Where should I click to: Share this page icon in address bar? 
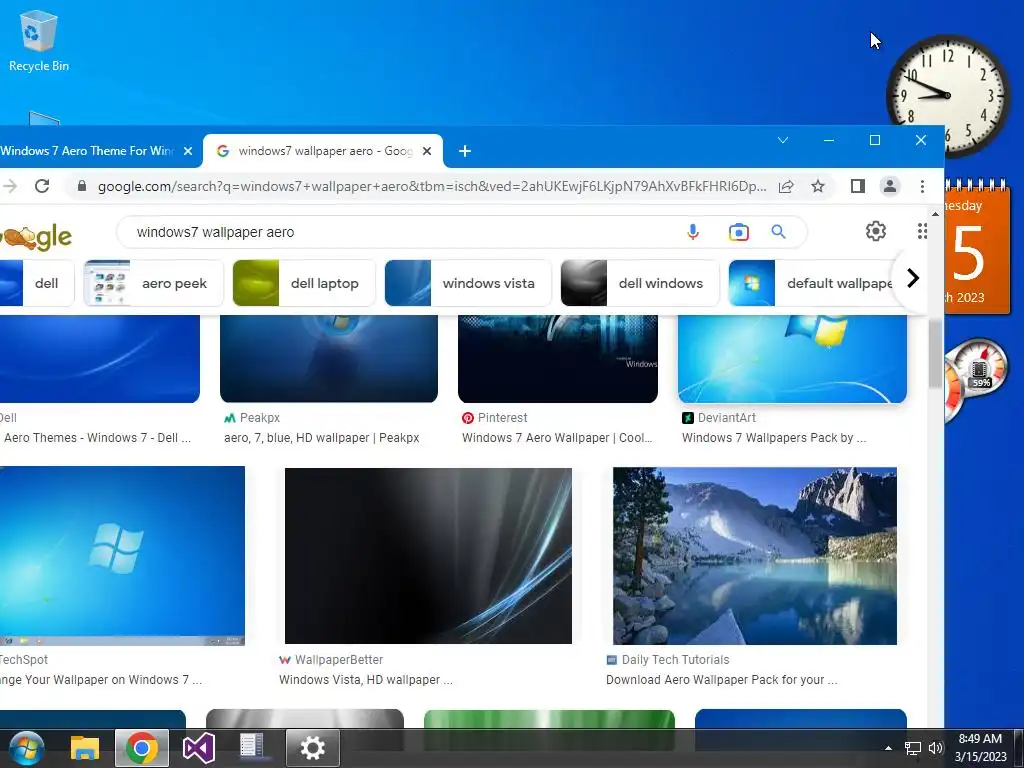point(786,187)
